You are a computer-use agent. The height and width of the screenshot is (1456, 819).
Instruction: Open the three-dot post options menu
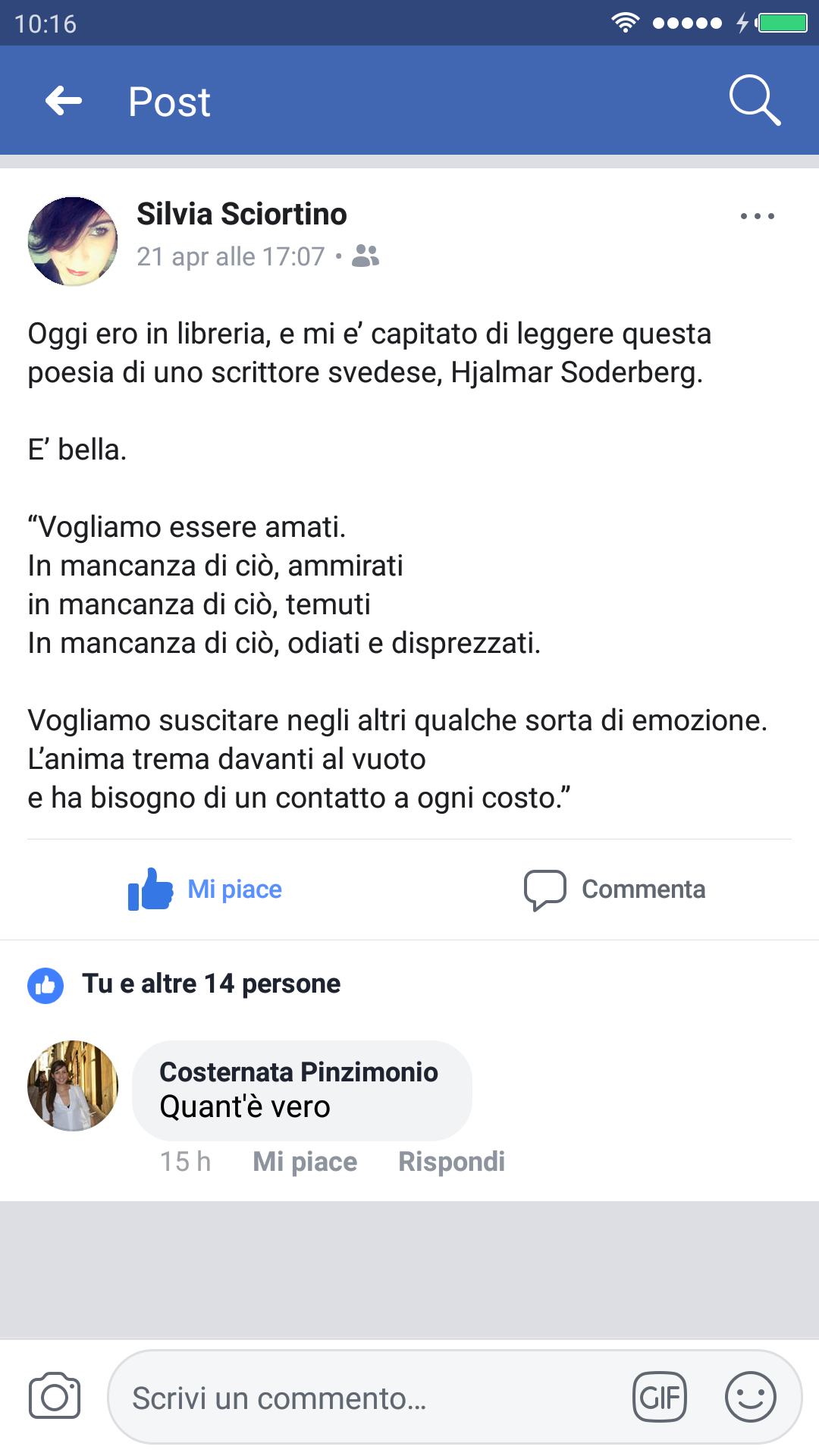coord(757,216)
